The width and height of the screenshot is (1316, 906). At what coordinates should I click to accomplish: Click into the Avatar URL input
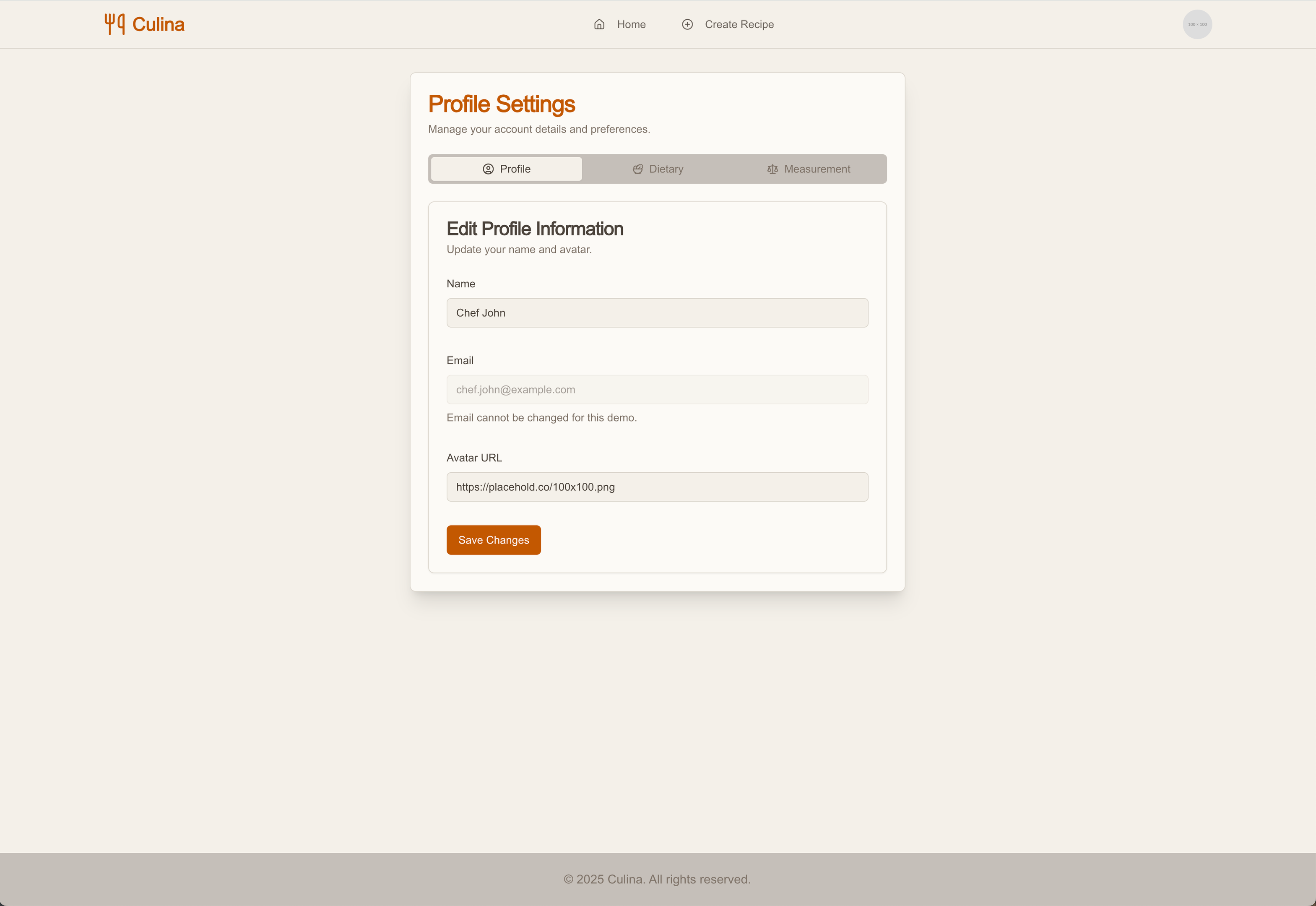tap(657, 487)
